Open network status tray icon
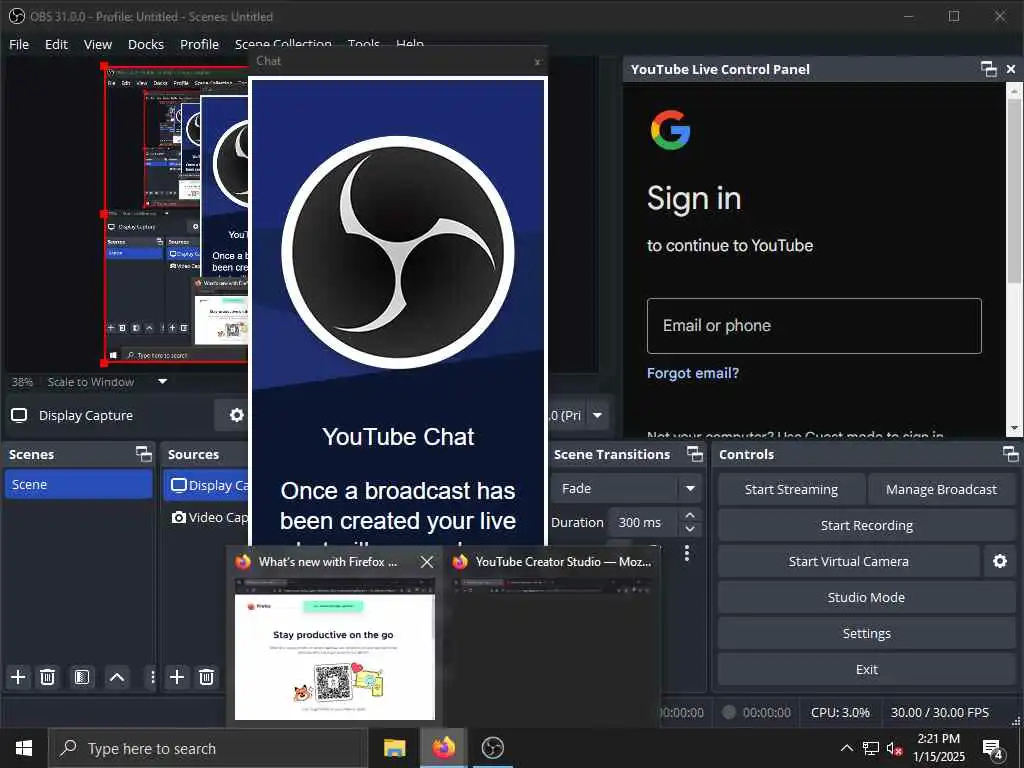The image size is (1024, 768). click(x=871, y=749)
